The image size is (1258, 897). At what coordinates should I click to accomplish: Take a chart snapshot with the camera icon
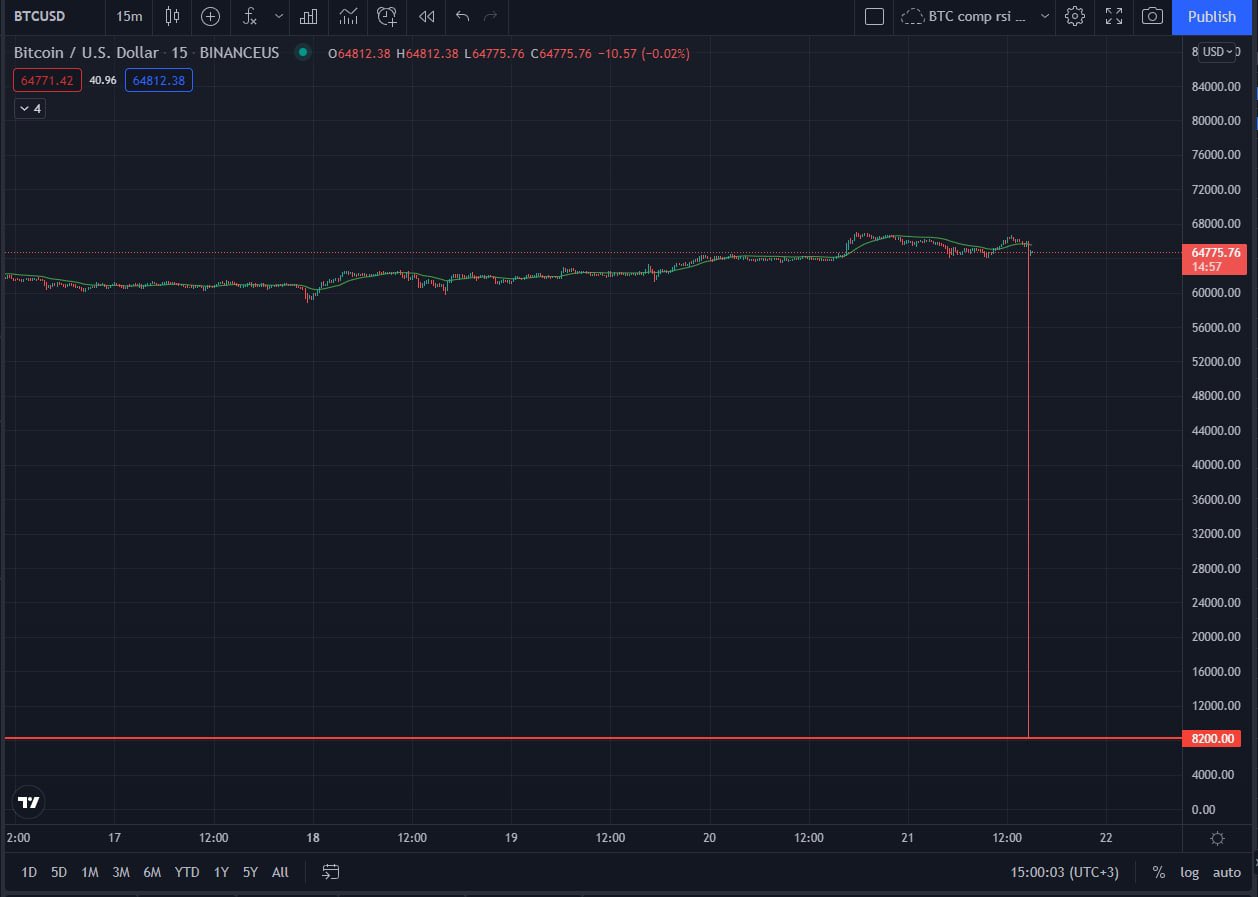(x=1152, y=16)
